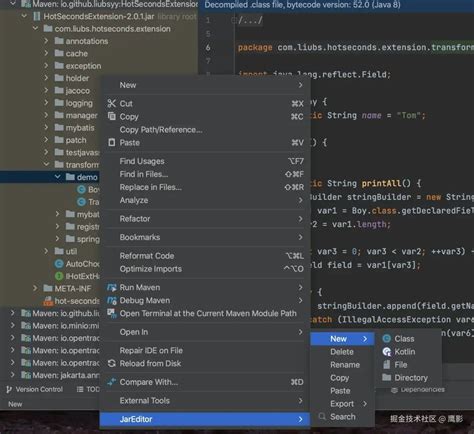Collapse the demo folder in tree
This screenshot has width=474, height=434.
tap(58, 177)
